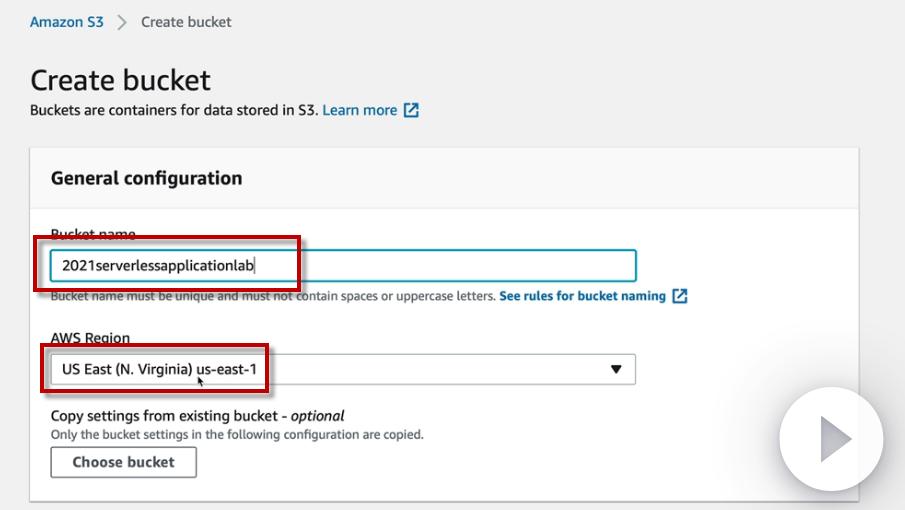Open the Learn more link
Image resolution: width=905 pixels, height=510 pixels.
[359, 110]
